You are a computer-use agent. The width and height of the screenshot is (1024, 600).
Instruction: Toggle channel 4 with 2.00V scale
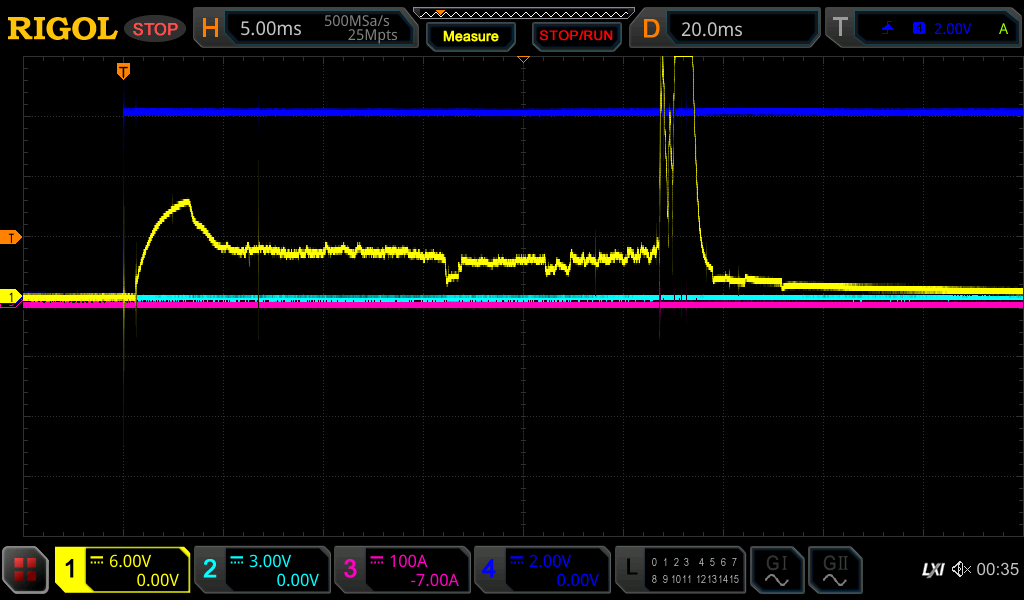pos(541,570)
